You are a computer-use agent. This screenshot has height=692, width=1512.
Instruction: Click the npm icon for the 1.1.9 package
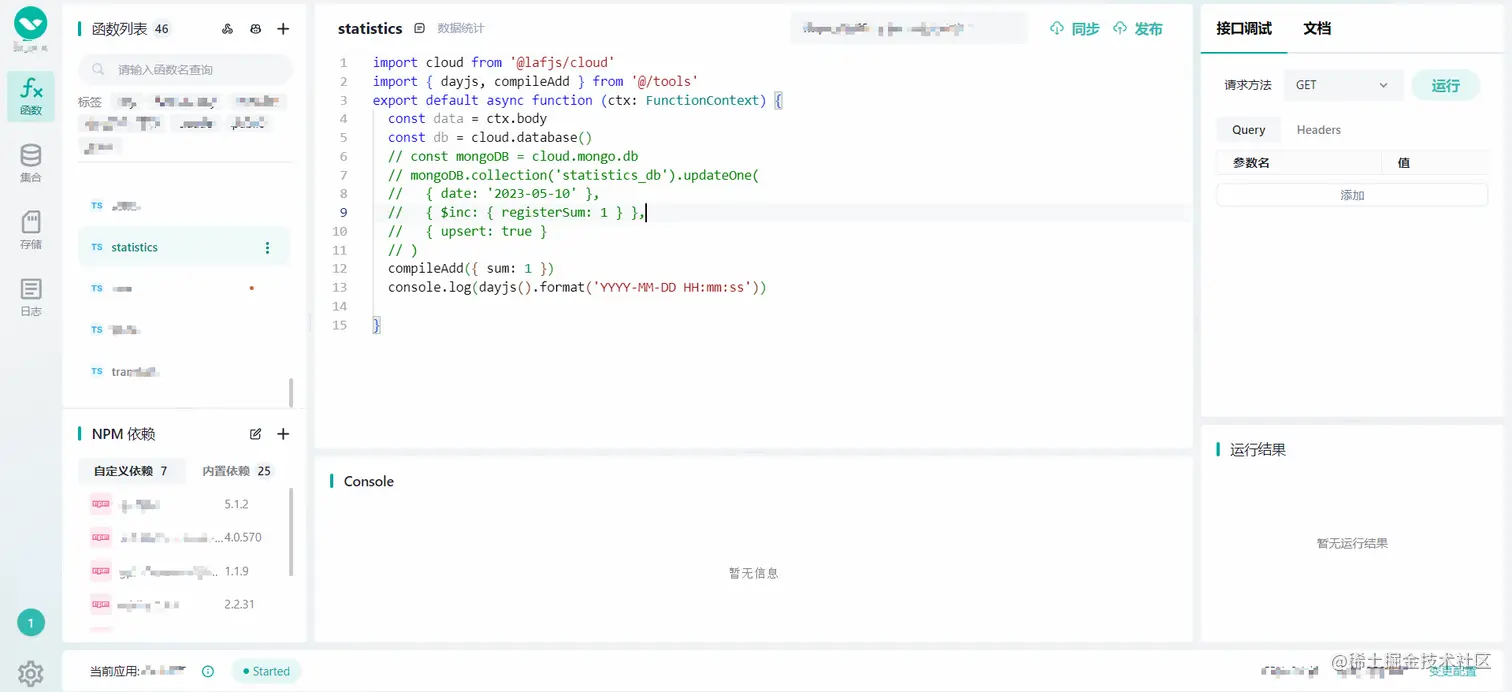(100, 571)
